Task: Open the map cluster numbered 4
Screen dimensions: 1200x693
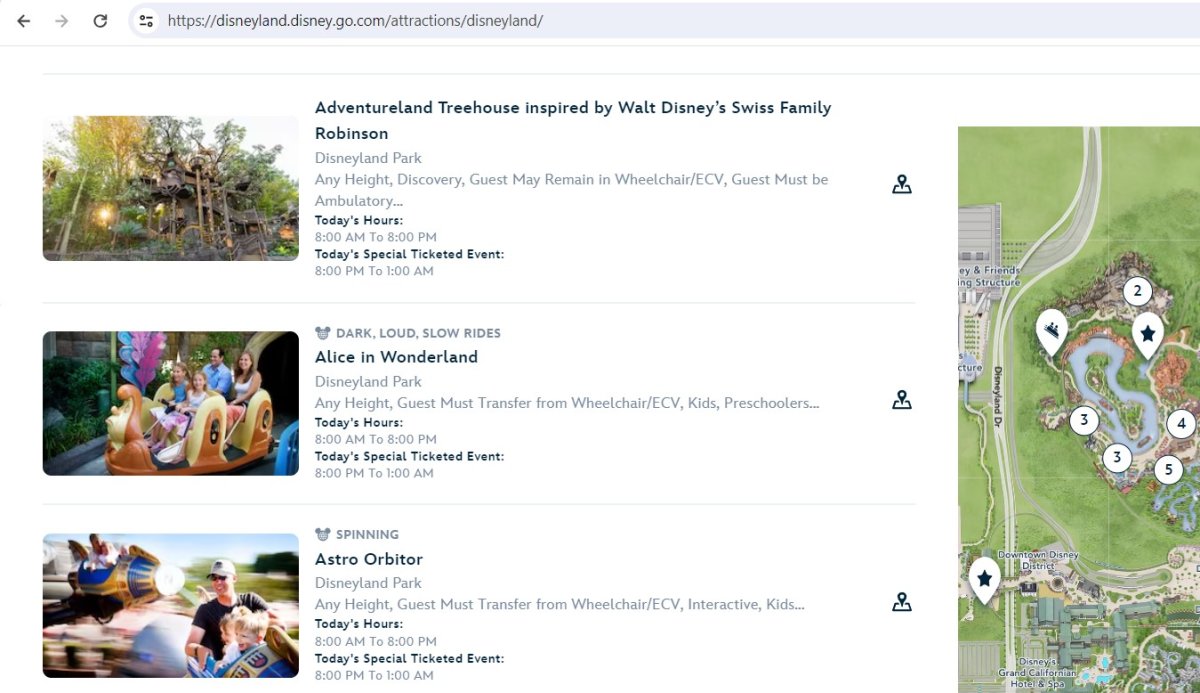Action: (x=1181, y=424)
